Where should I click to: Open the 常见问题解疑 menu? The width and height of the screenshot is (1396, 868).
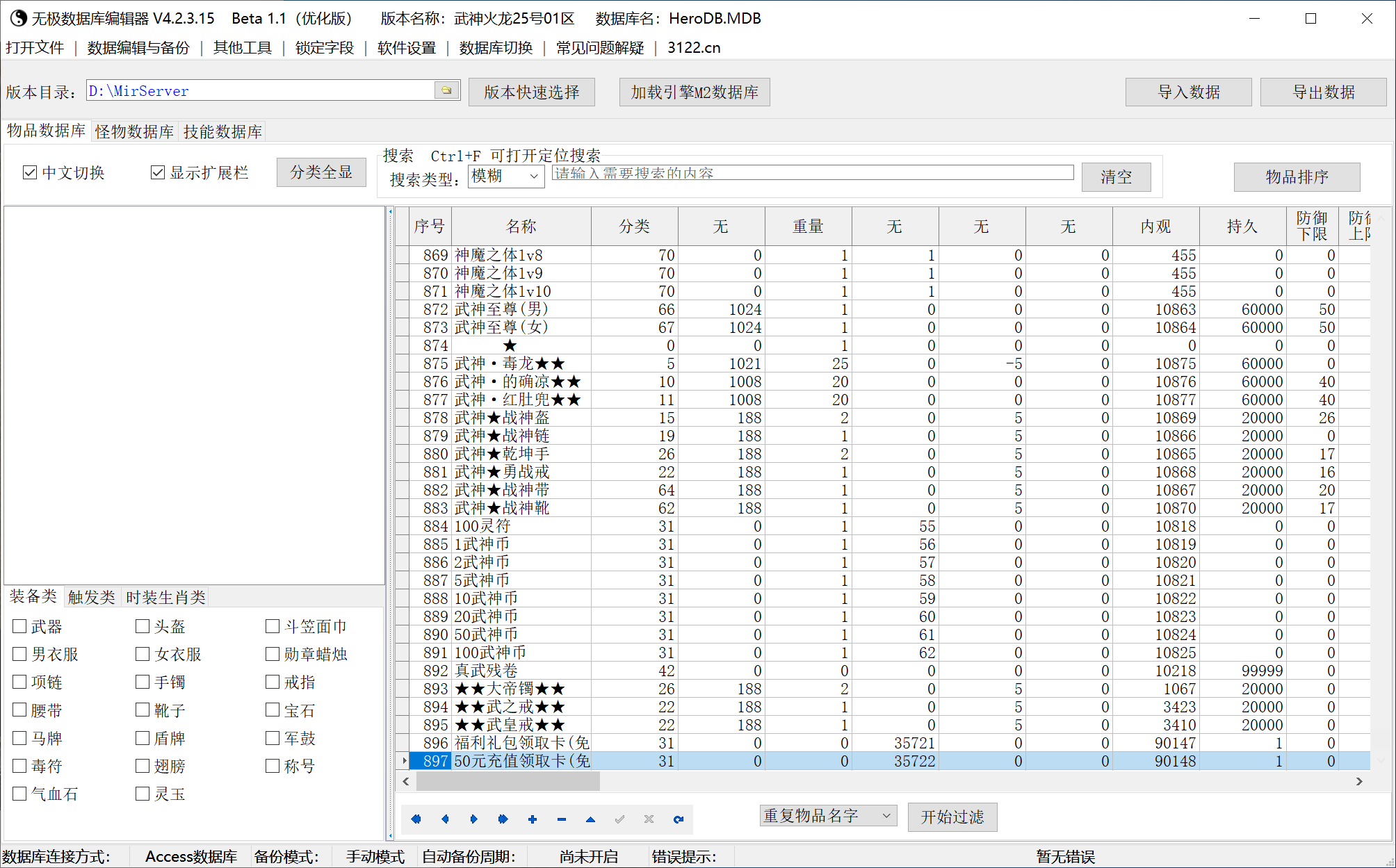[600, 47]
